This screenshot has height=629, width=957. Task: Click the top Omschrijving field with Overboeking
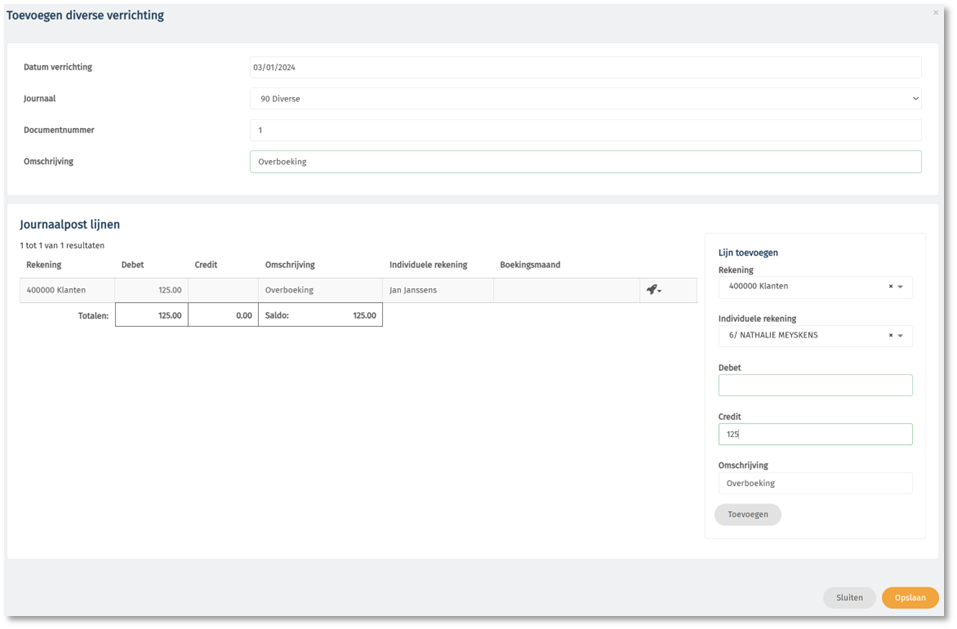point(585,162)
